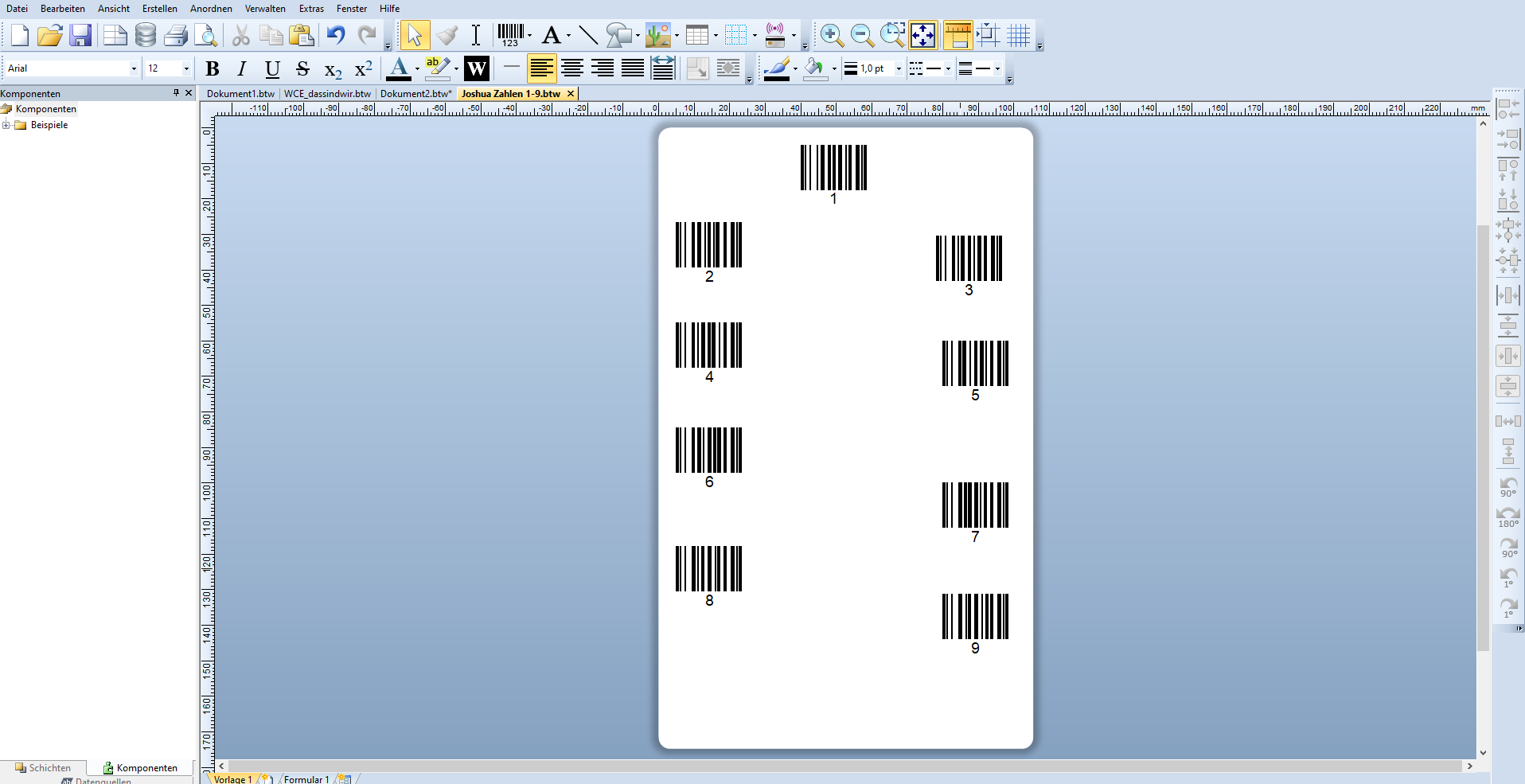This screenshot has width=1525, height=784.
Task: Pick the barcode creation tool
Action: point(510,35)
